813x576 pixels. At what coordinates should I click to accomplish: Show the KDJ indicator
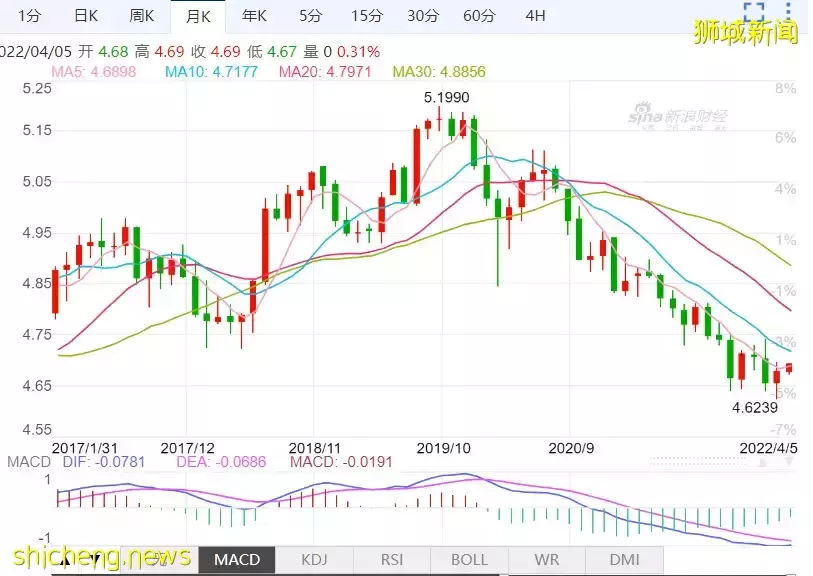[313, 560]
